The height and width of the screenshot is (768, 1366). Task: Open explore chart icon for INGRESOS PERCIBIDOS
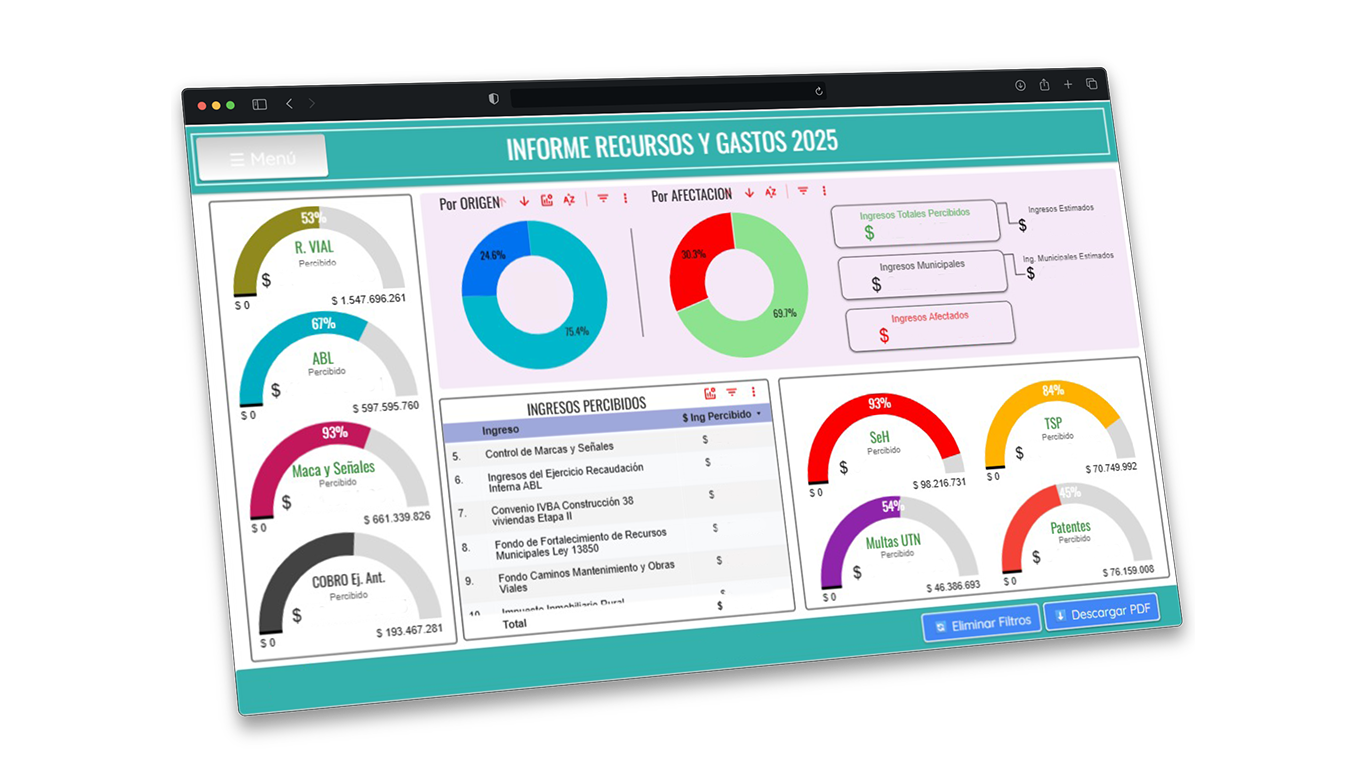pos(710,394)
